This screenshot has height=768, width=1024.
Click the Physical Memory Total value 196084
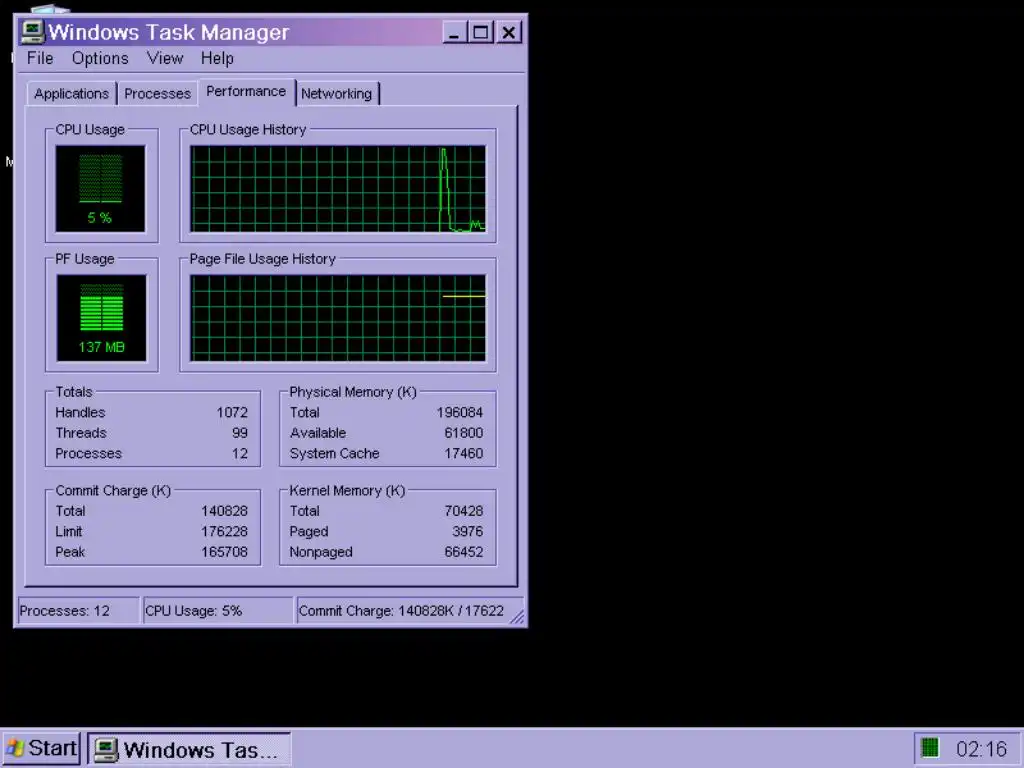click(460, 413)
